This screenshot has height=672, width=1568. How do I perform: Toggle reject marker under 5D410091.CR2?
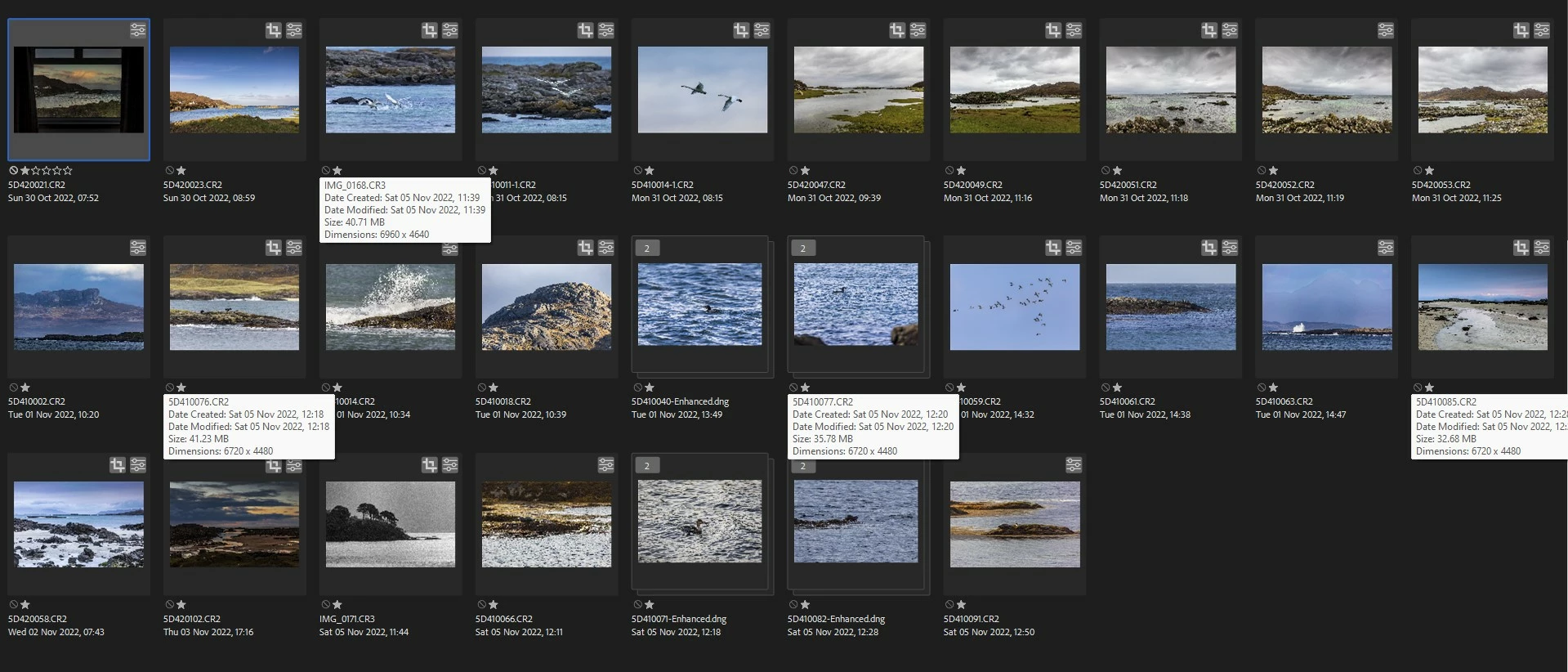tap(949, 605)
